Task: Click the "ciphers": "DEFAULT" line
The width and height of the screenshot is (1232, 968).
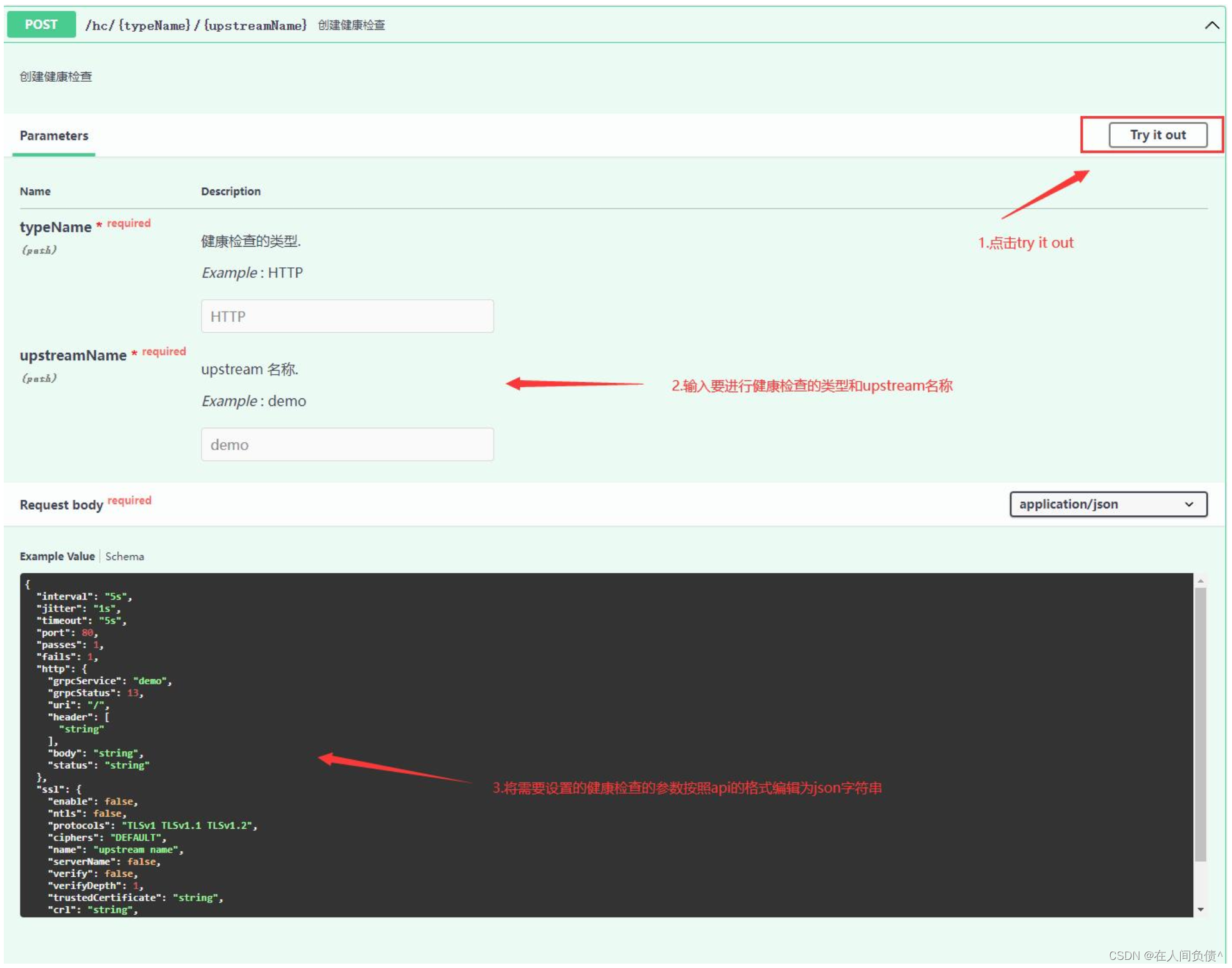Action: pos(107,837)
